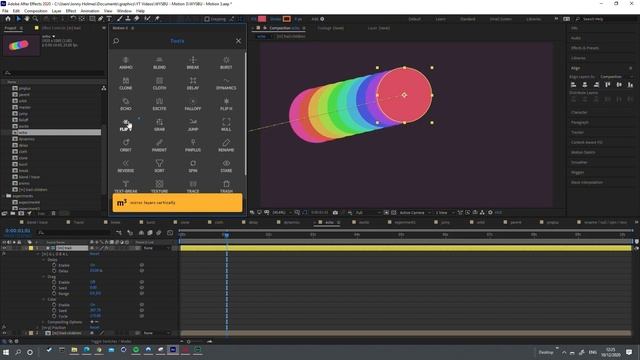
Task: Open the Effect menu
Action: [71, 11]
